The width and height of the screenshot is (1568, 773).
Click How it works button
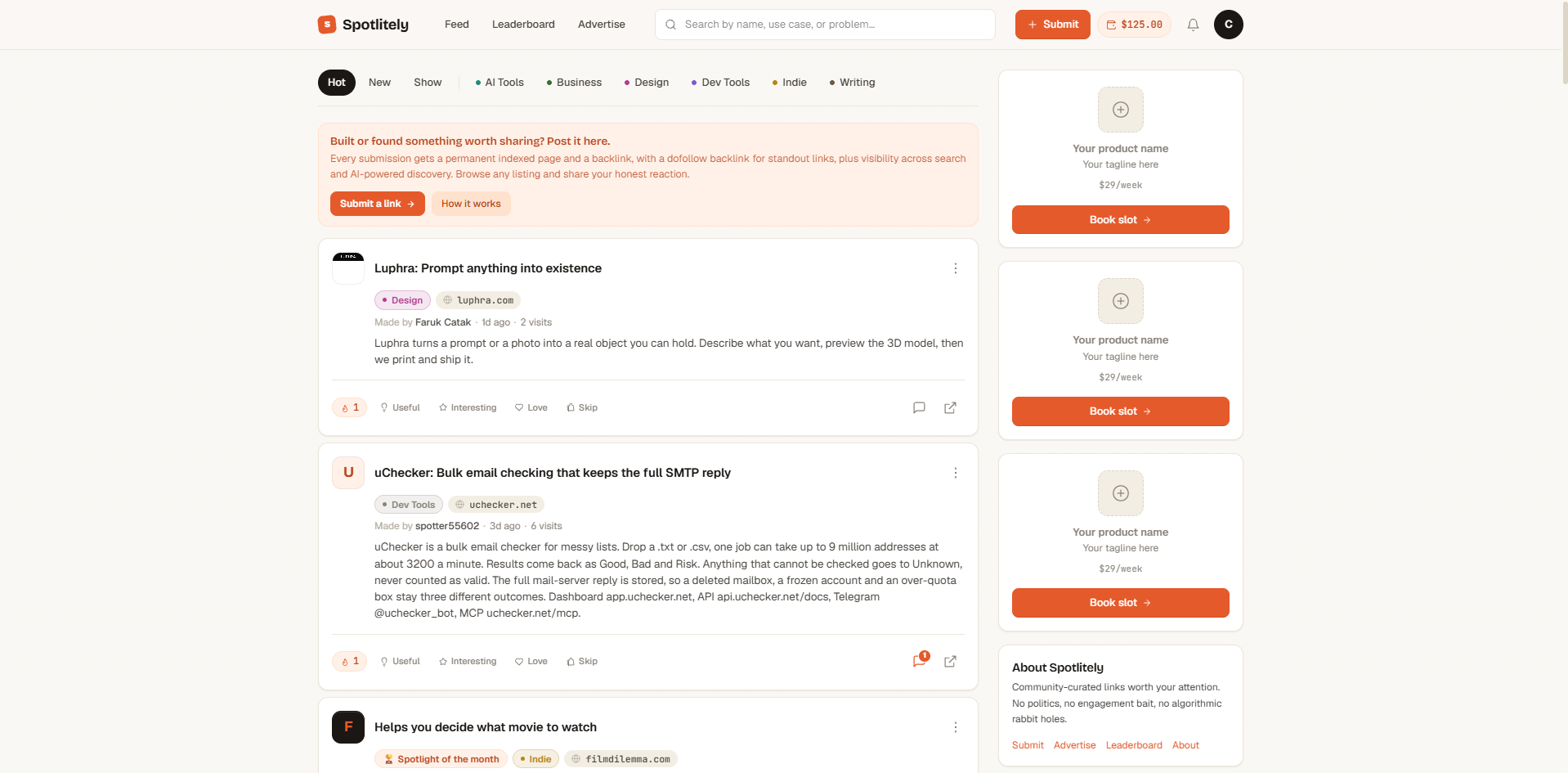point(471,204)
